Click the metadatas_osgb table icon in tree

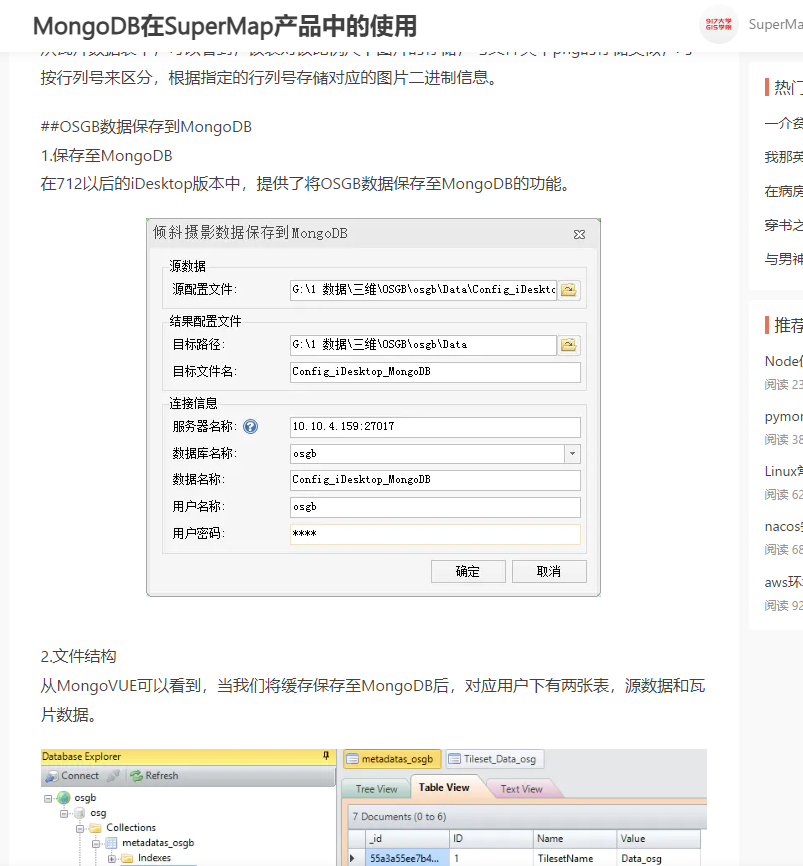(x=111, y=843)
